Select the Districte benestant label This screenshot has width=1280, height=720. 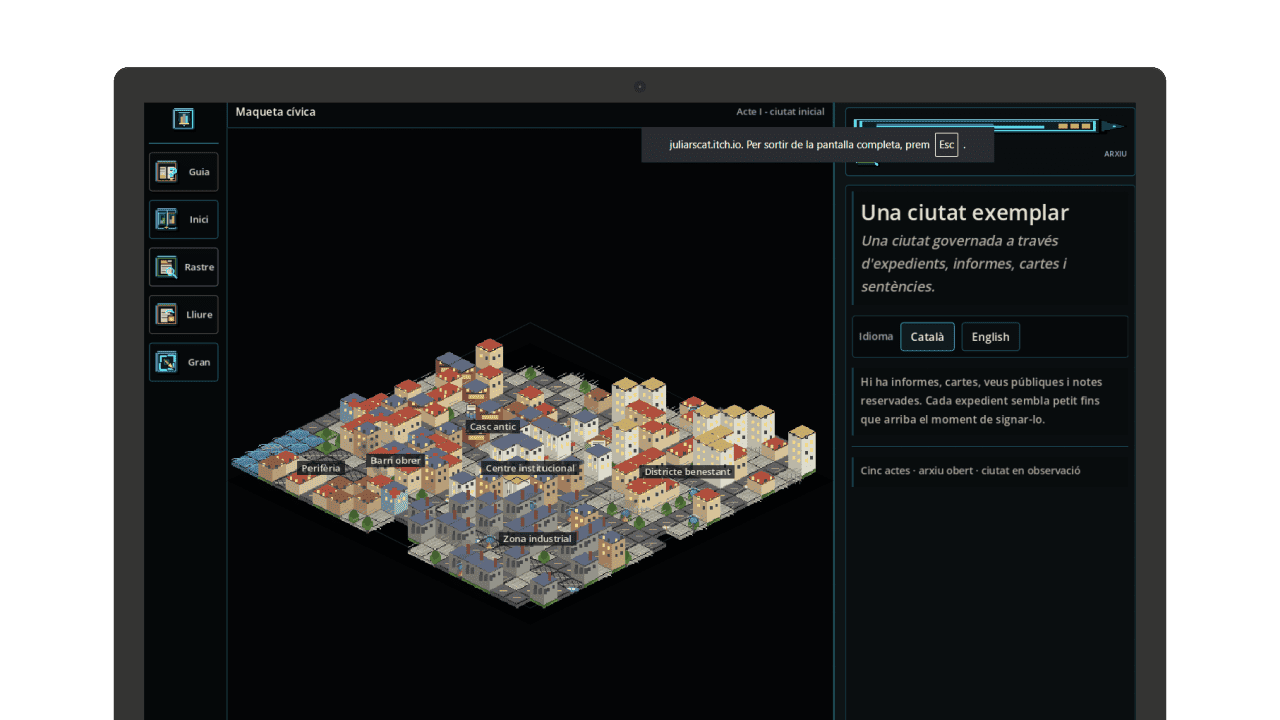point(687,472)
